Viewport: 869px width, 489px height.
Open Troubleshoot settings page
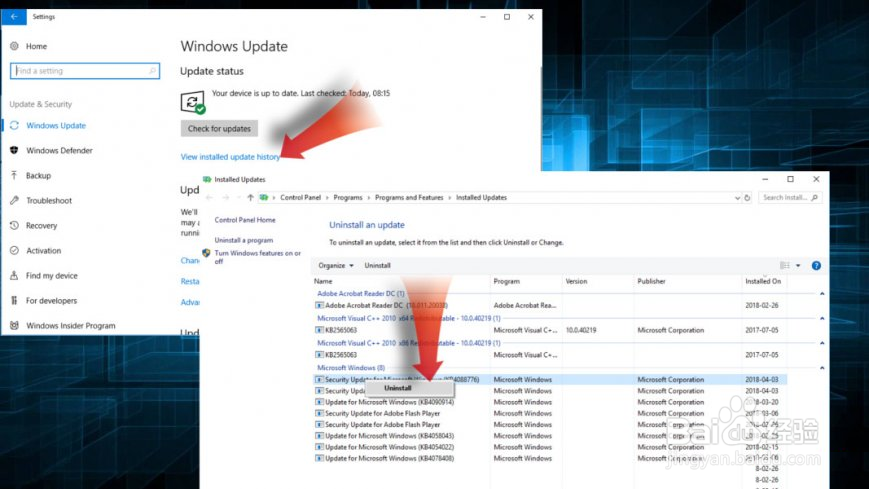[x=49, y=201]
